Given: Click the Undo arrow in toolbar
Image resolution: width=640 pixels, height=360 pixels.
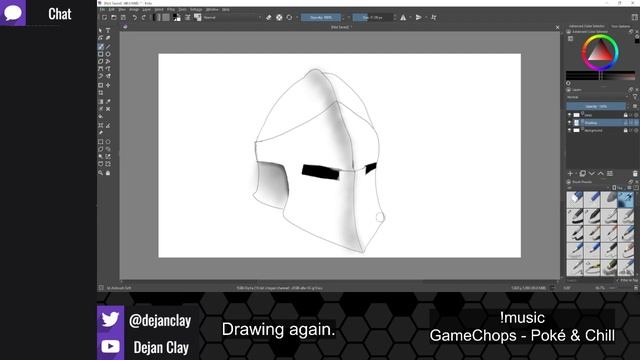Looking at the screenshot, I should [x=134, y=18].
